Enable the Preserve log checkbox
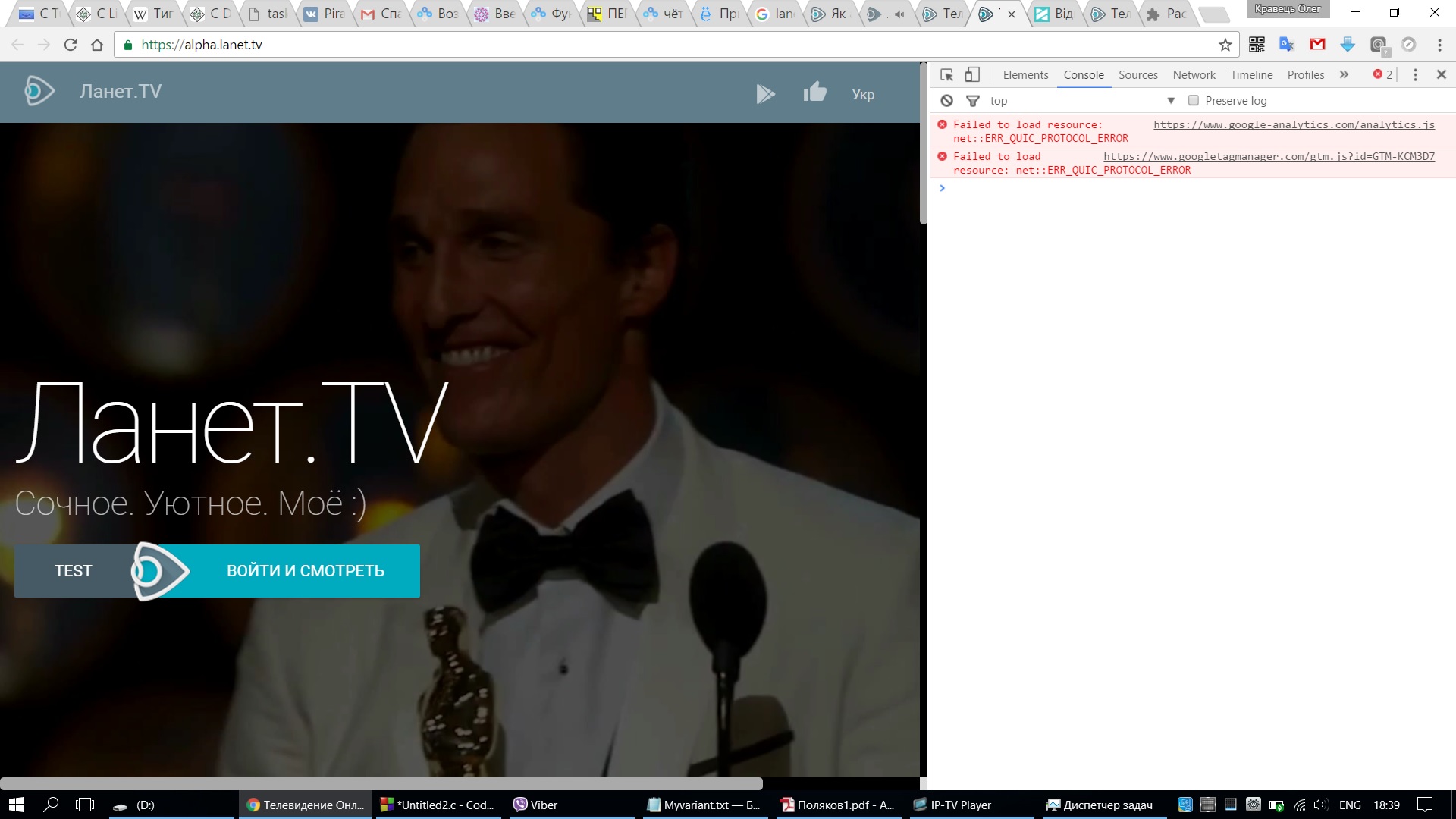The image size is (1456, 819). click(x=1194, y=100)
